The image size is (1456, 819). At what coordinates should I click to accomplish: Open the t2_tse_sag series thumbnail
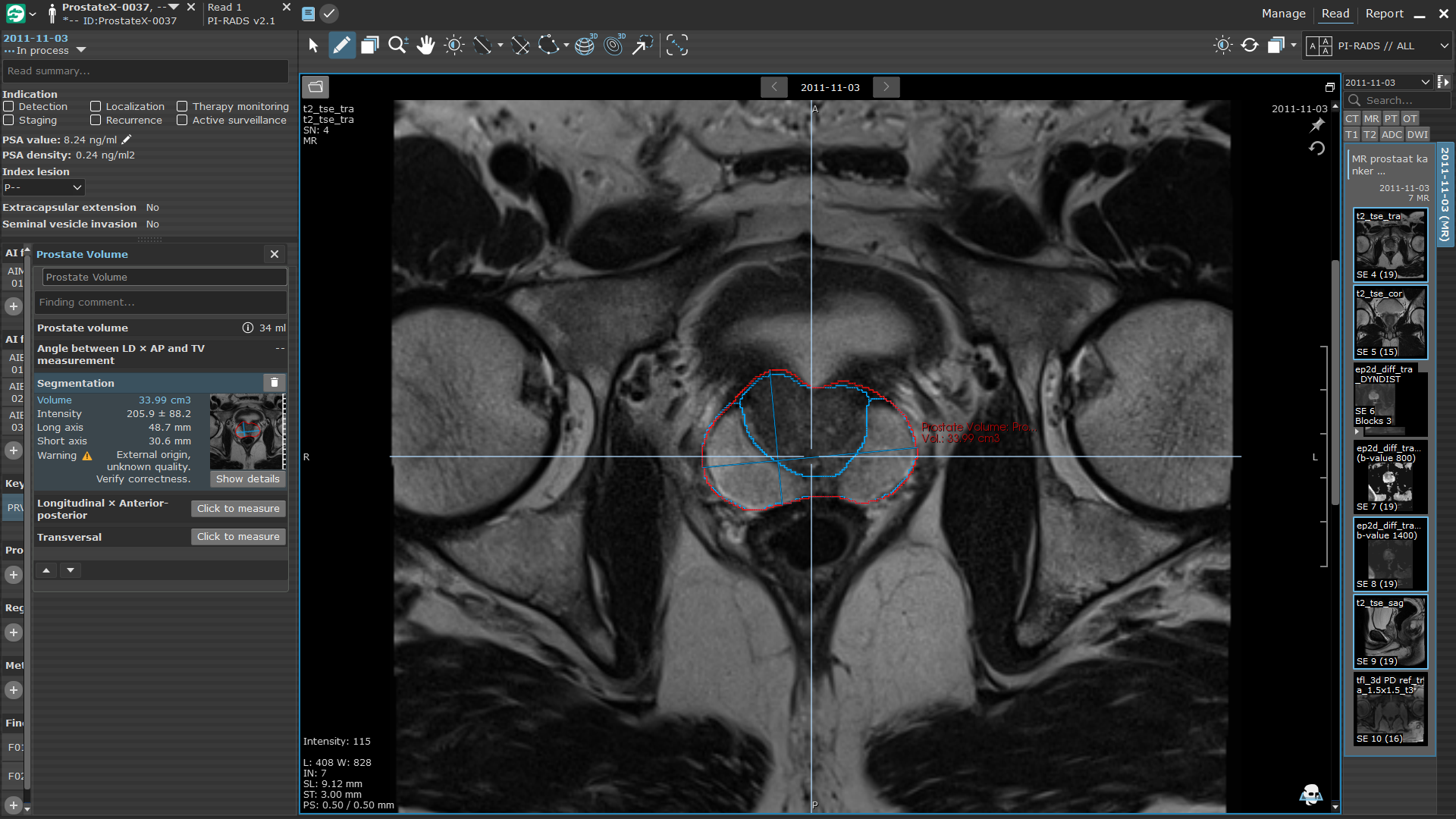click(x=1390, y=631)
